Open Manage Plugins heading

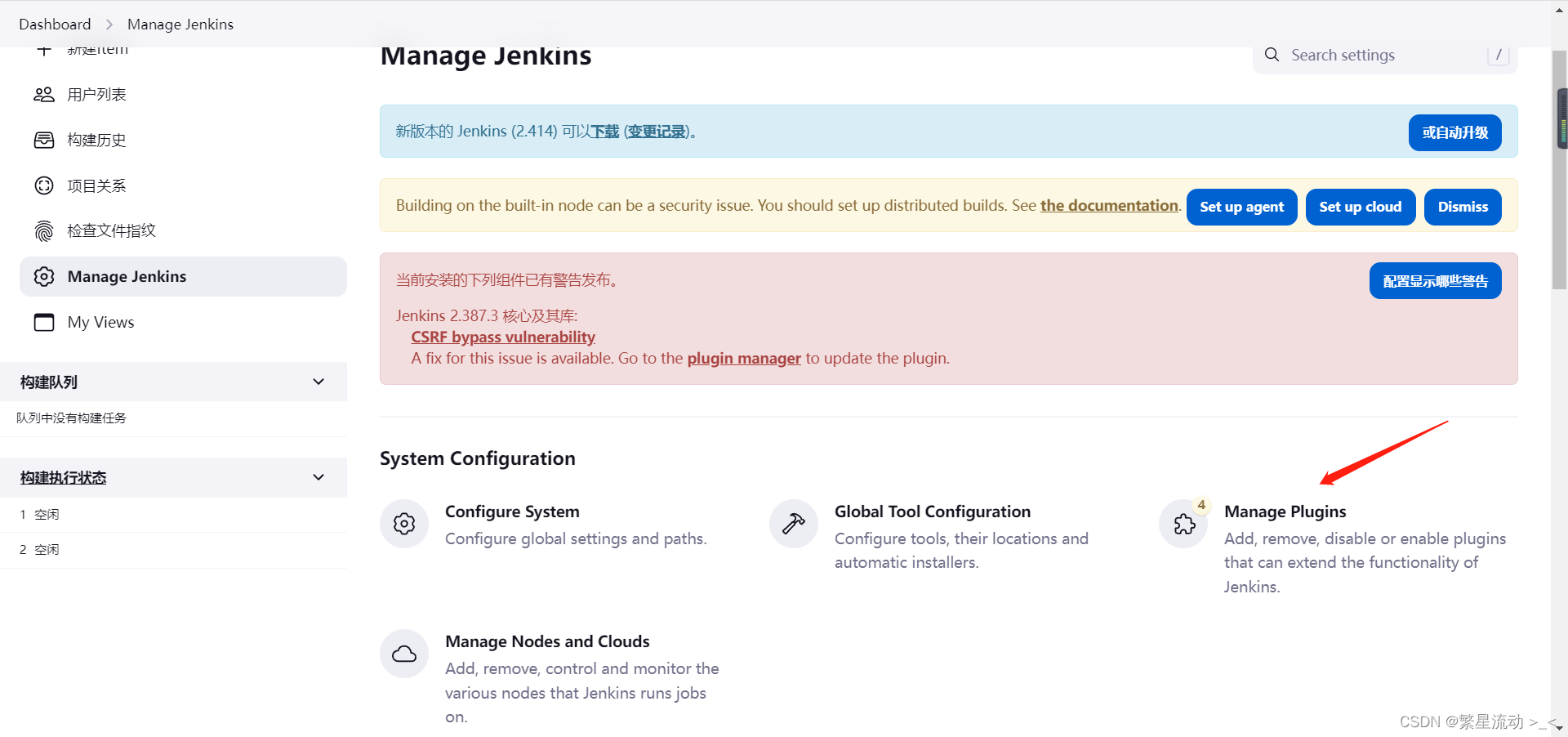(x=1285, y=511)
